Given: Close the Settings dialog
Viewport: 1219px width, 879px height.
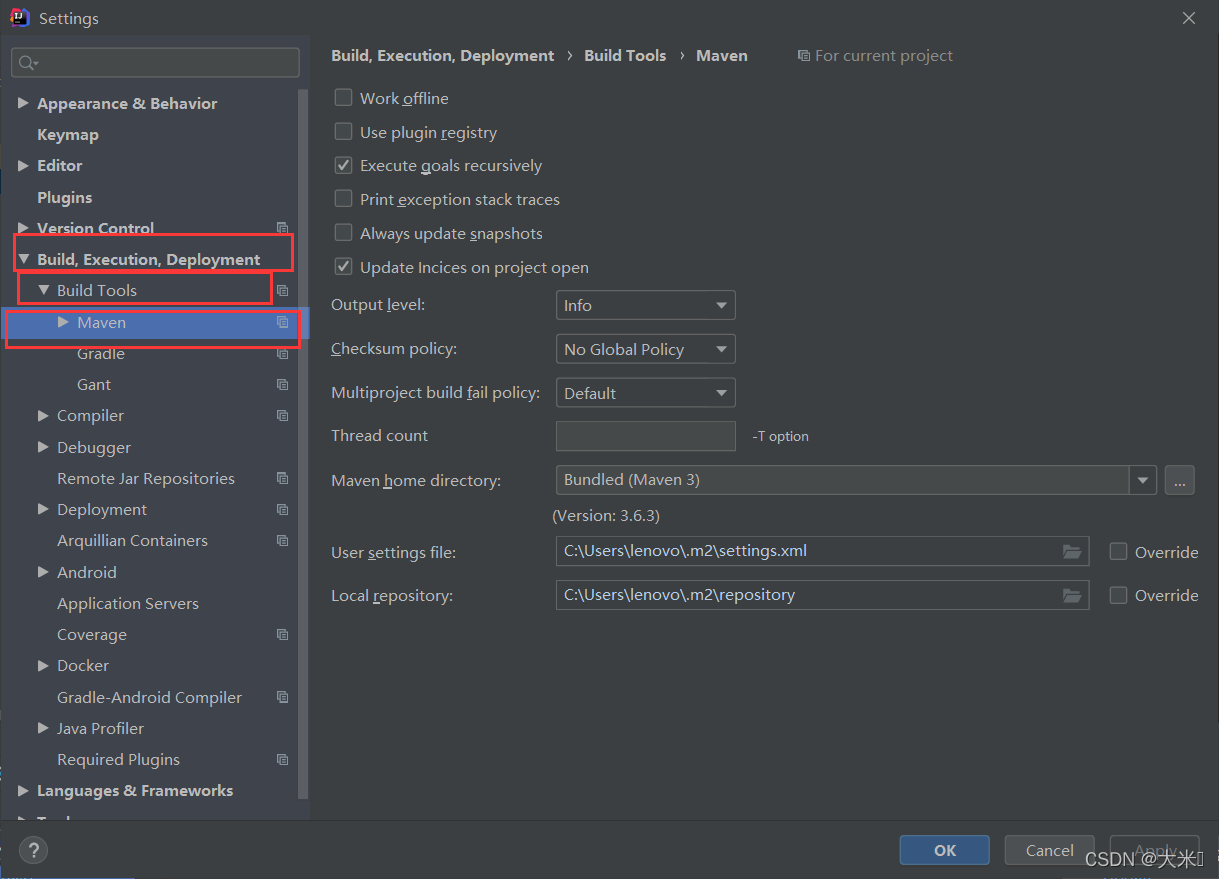Looking at the screenshot, I should coord(1189,18).
